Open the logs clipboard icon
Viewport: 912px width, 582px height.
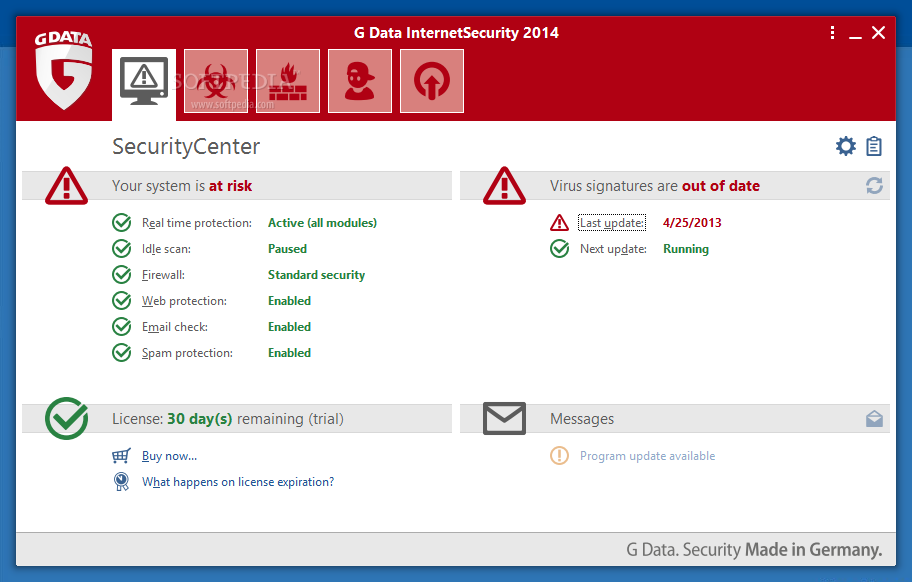(x=874, y=146)
